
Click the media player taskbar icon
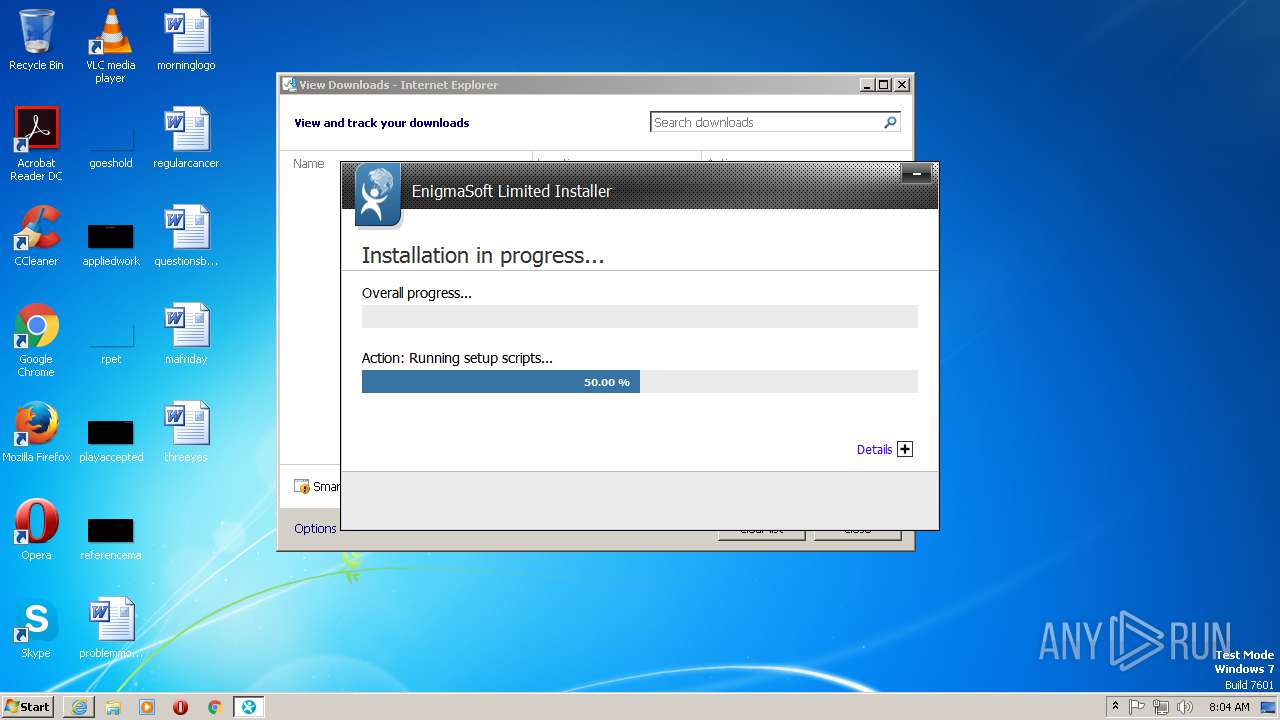point(147,707)
